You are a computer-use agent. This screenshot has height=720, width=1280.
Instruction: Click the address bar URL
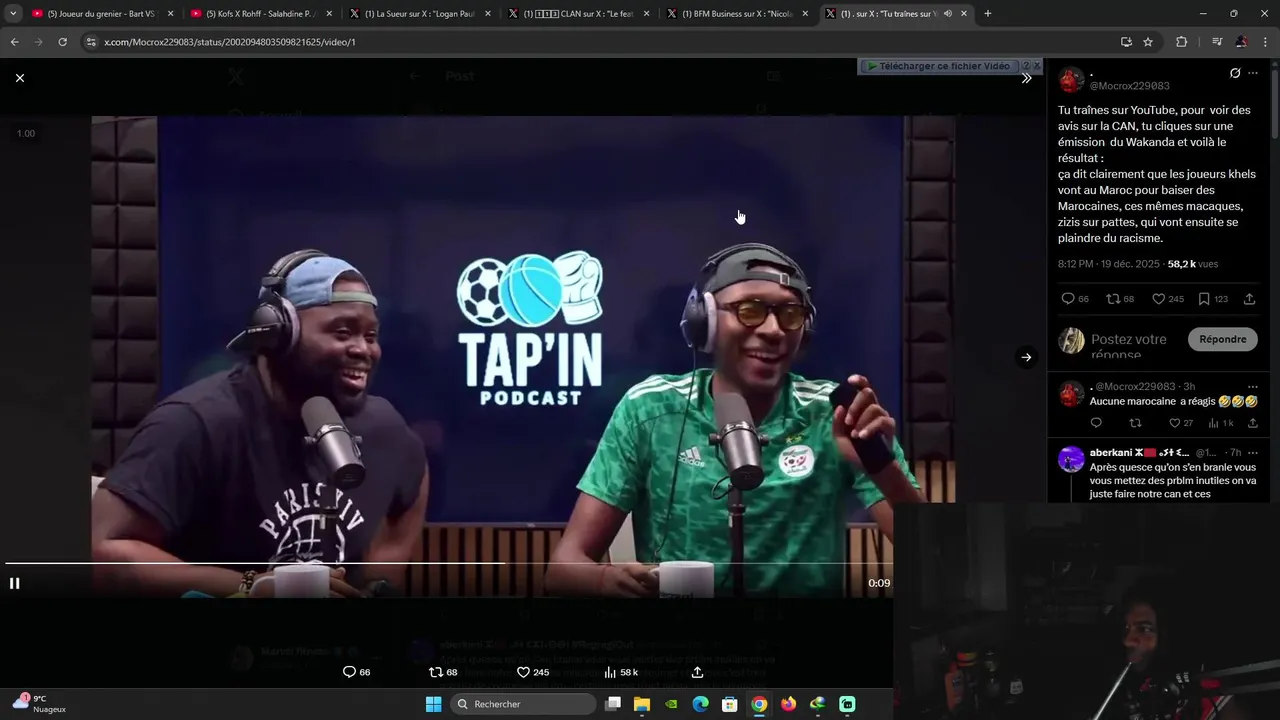[230, 42]
